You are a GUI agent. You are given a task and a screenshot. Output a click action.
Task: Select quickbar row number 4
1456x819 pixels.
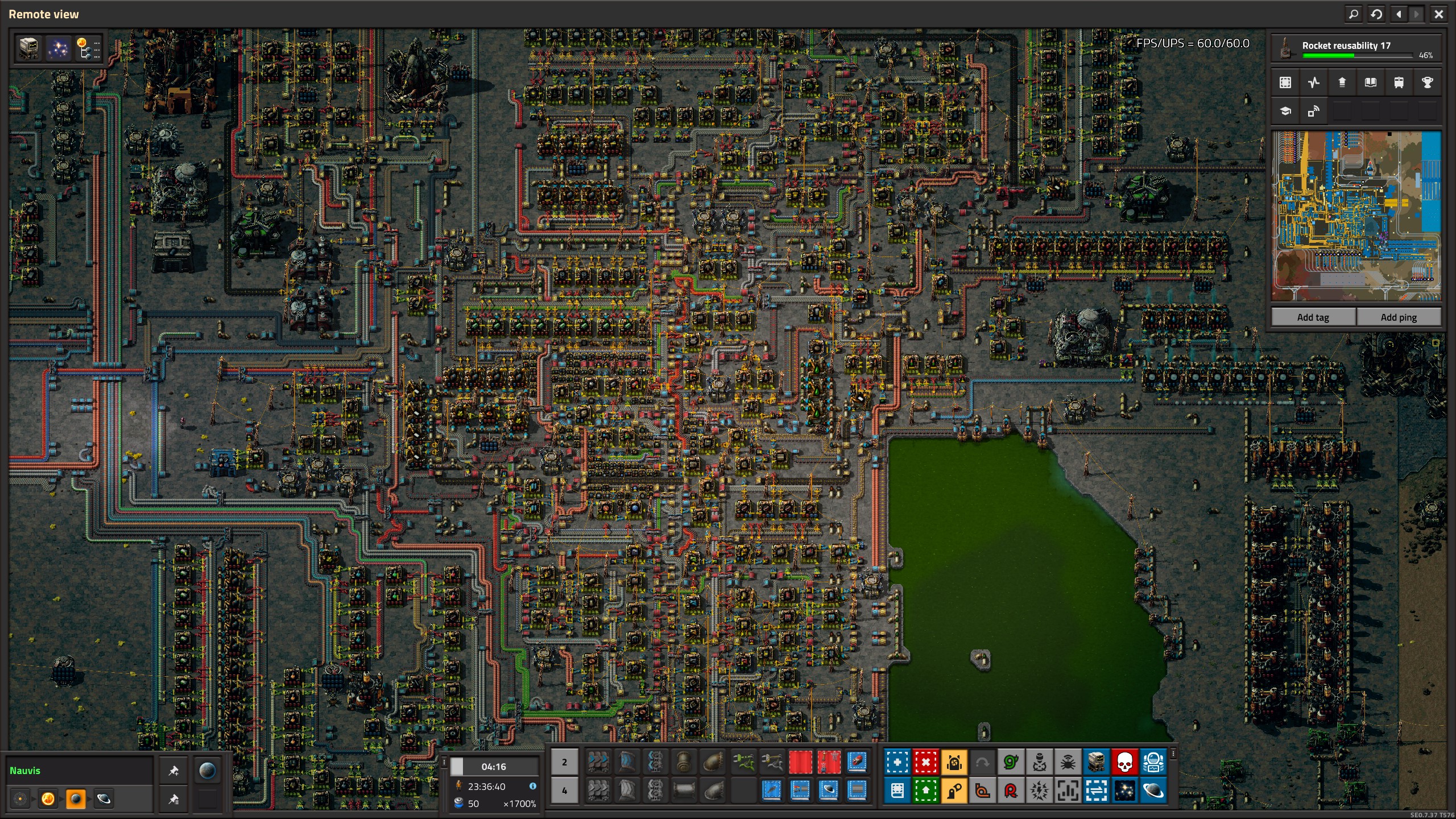point(564,791)
